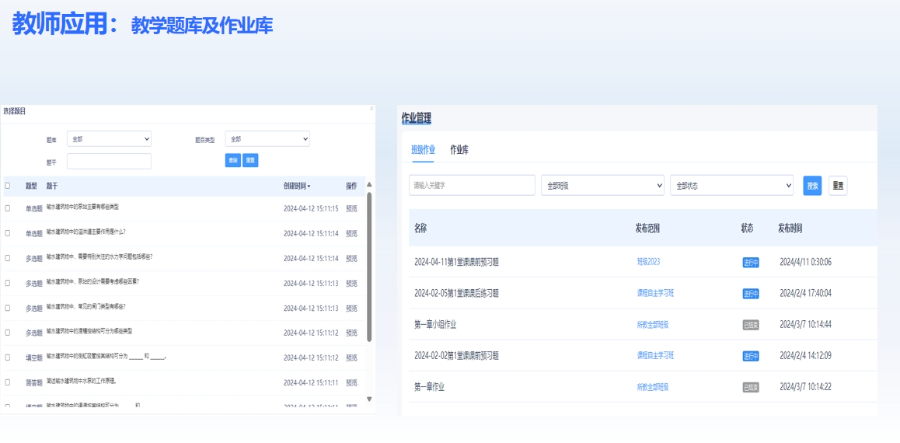Expand the 全部状态 status filter dropdown

tap(732, 186)
